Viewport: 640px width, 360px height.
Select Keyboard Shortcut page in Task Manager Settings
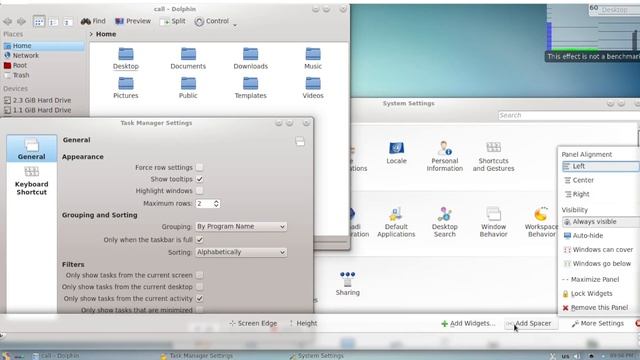31,181
